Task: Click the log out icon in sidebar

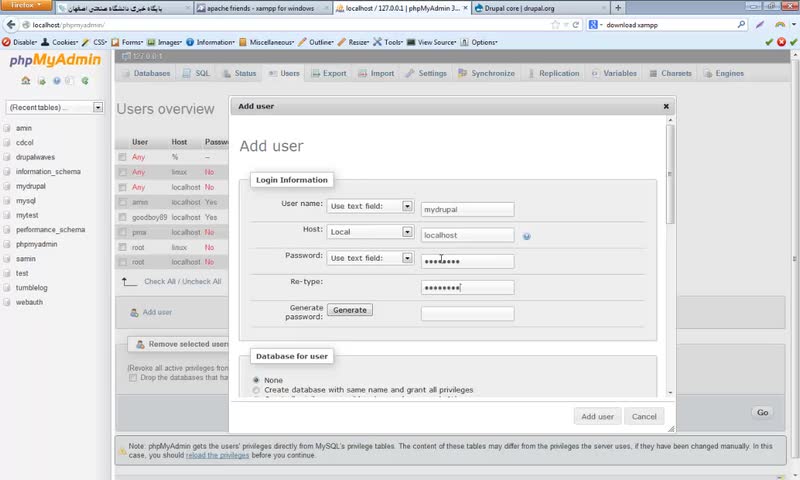Action: tap(41, 81)
